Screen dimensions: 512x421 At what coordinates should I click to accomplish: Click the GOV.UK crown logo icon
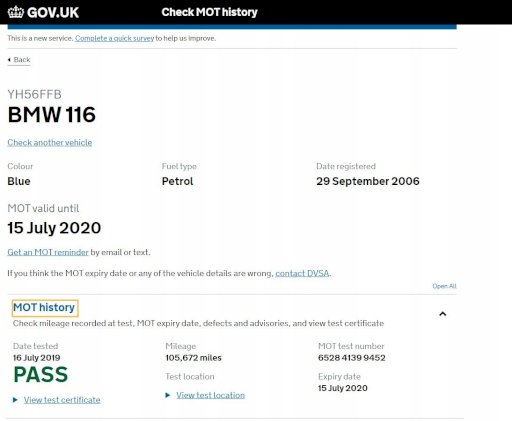coord(16,12)
